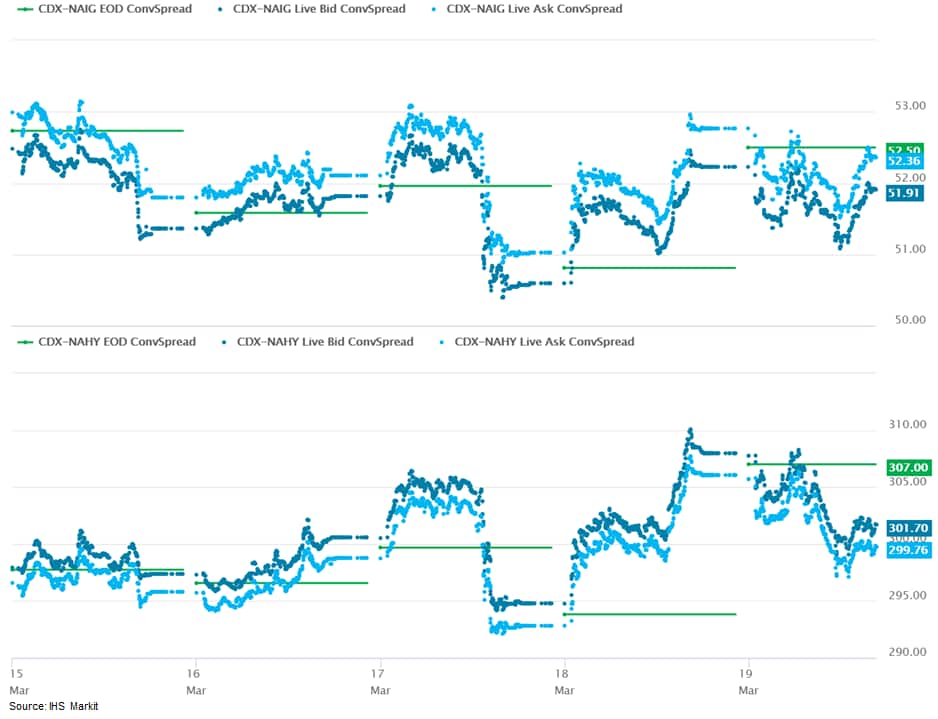
Task: Click the light blue dot beside CDX-NAHY Live Ask
Action: (443, 342)
